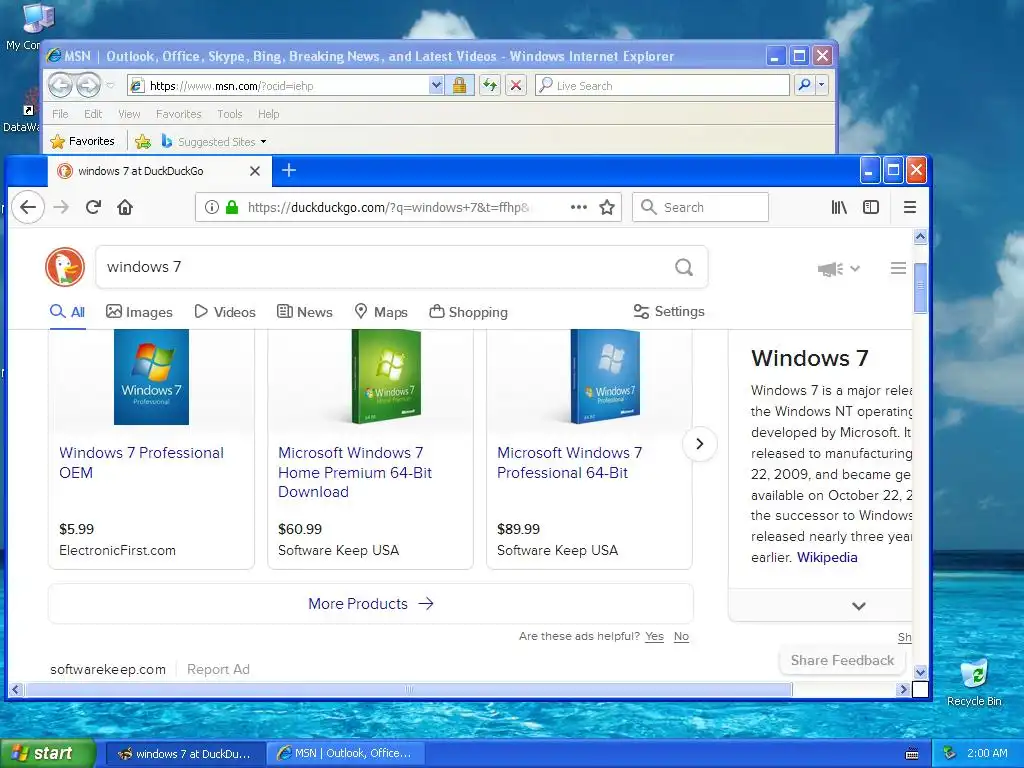Switch to MSN taskbar button
The image size is (1024, 768).
345,754
